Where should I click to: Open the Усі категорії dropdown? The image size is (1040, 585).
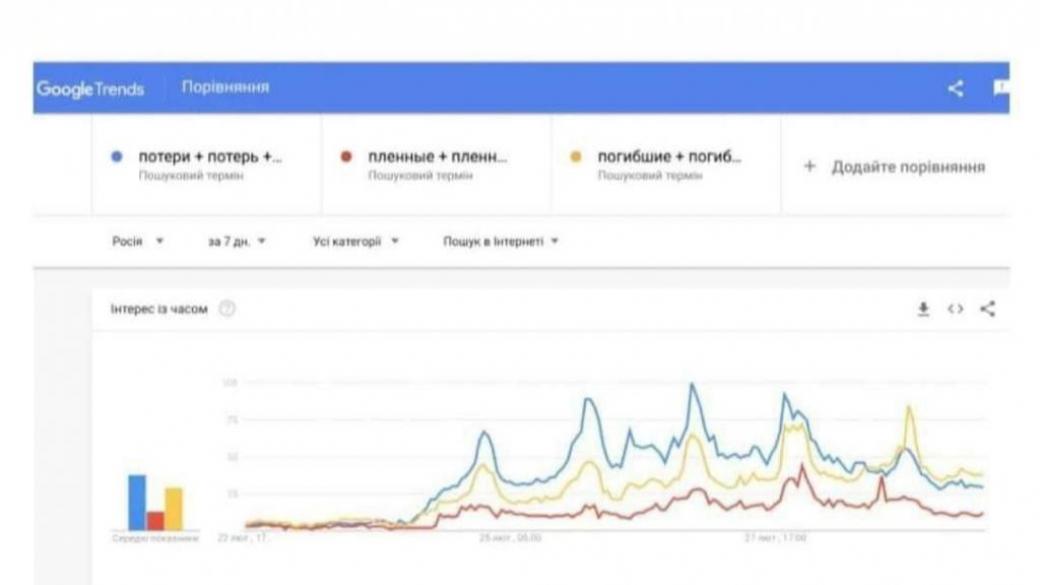tap(356, 241)
